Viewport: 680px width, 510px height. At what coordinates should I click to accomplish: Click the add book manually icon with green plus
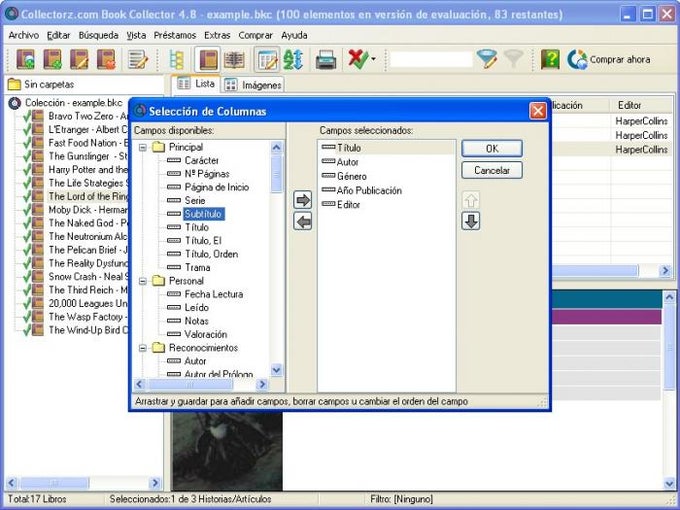(x=52, y=59)
